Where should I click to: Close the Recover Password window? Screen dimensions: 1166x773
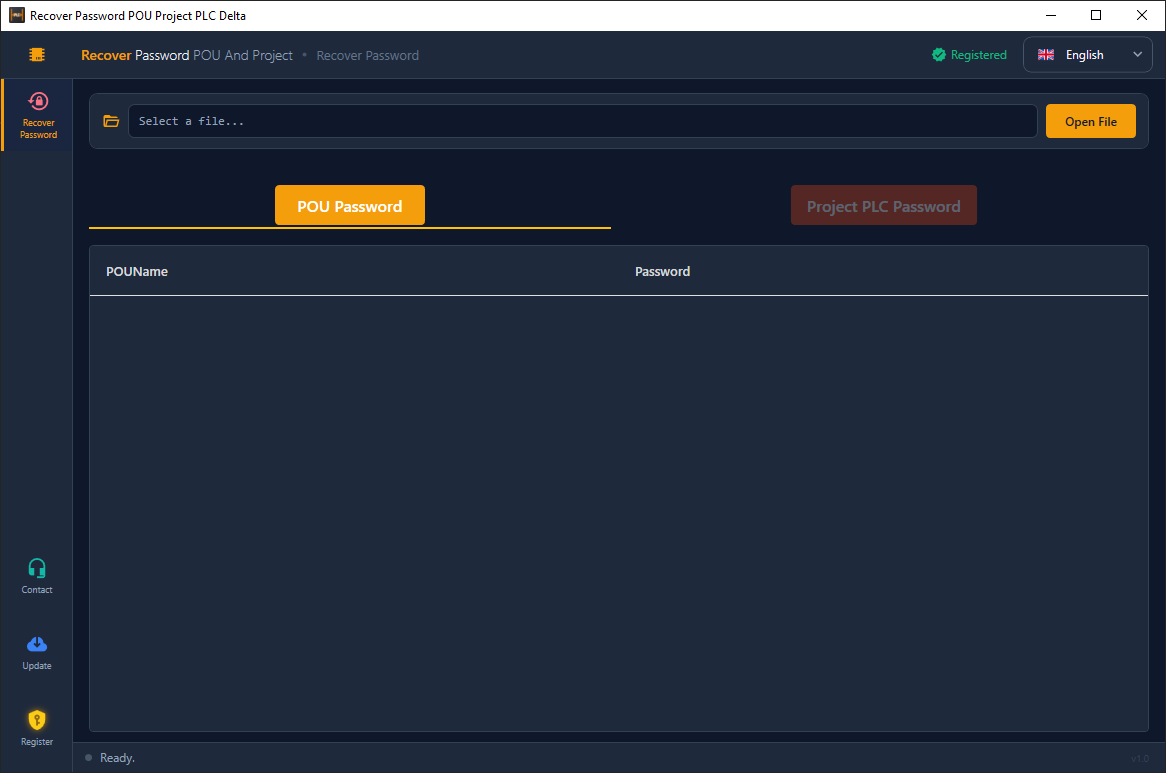click(1142, 16)
